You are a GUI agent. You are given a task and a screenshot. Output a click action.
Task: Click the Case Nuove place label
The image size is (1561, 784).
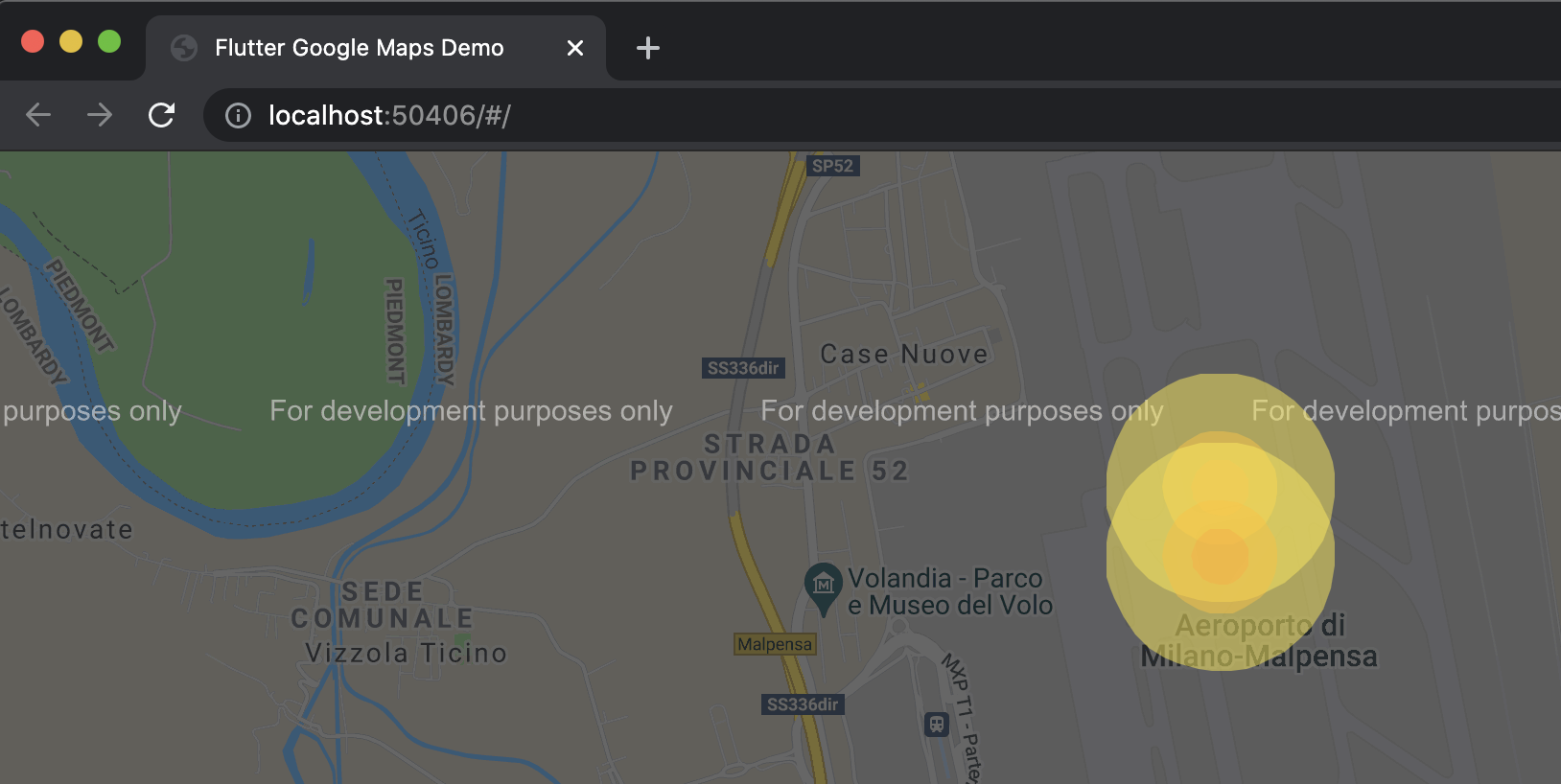pos(904,354)
